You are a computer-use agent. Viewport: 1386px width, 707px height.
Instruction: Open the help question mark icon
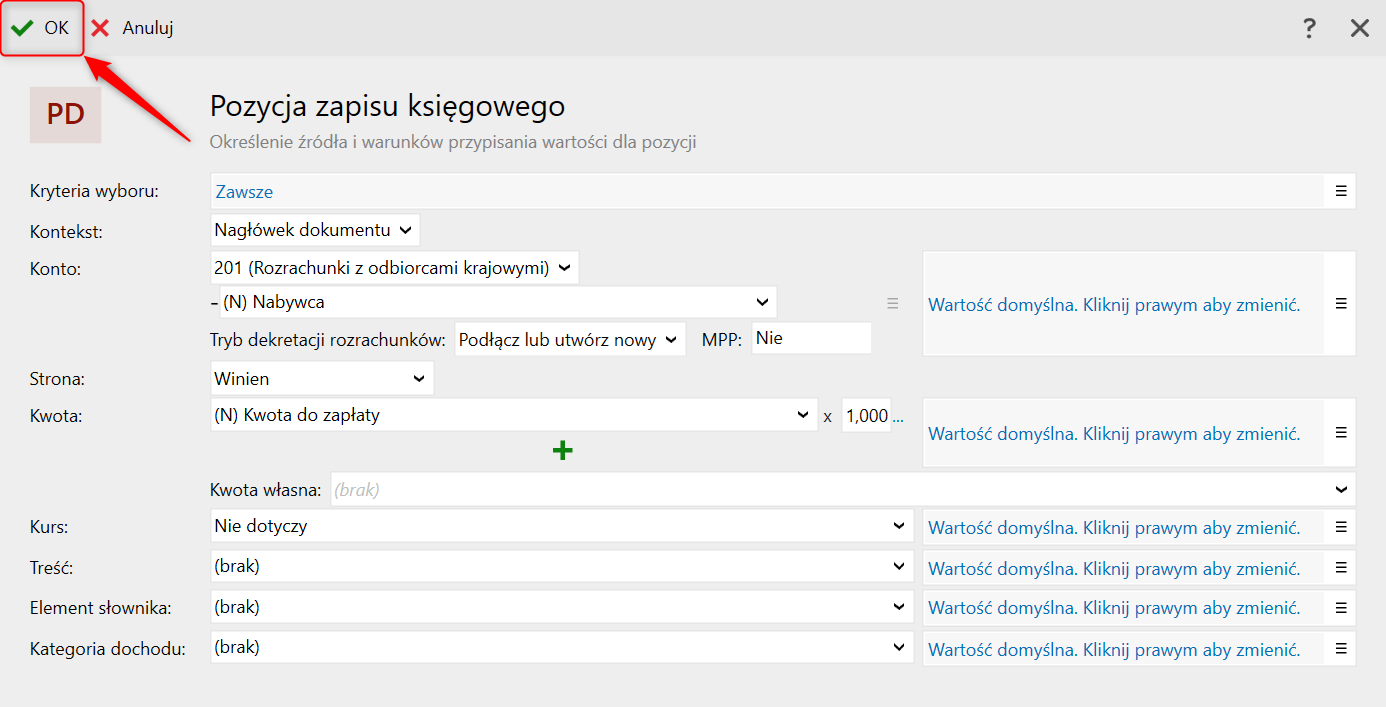(x=1309, y=28)
